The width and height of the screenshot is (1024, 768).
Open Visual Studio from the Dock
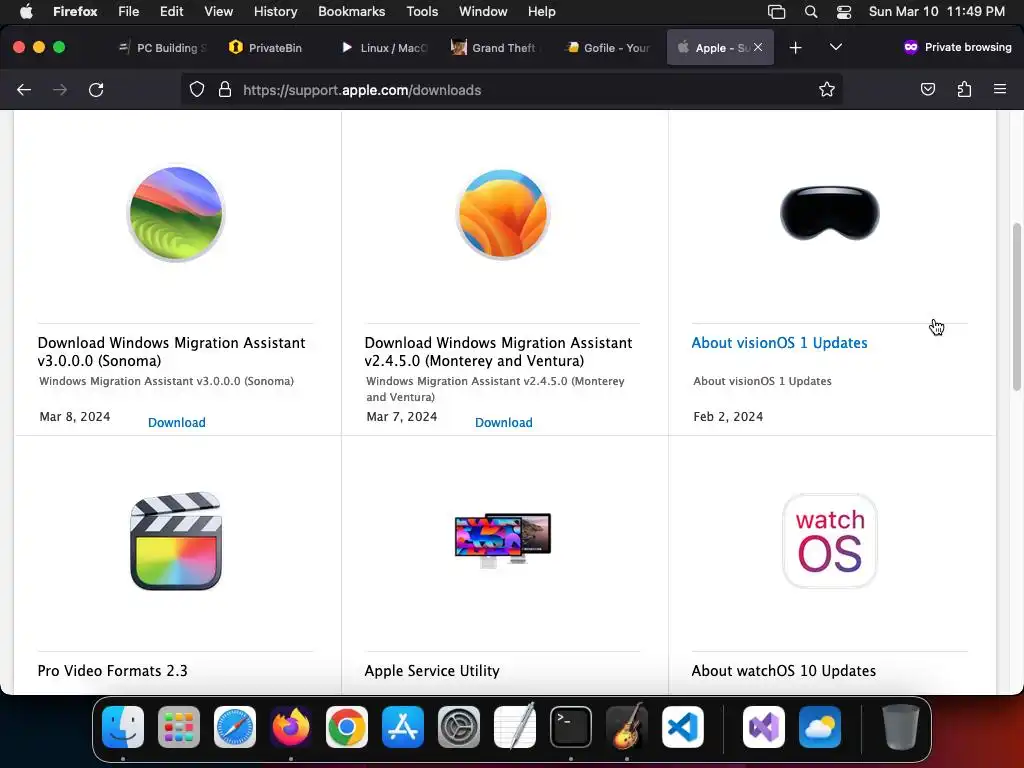763,727
